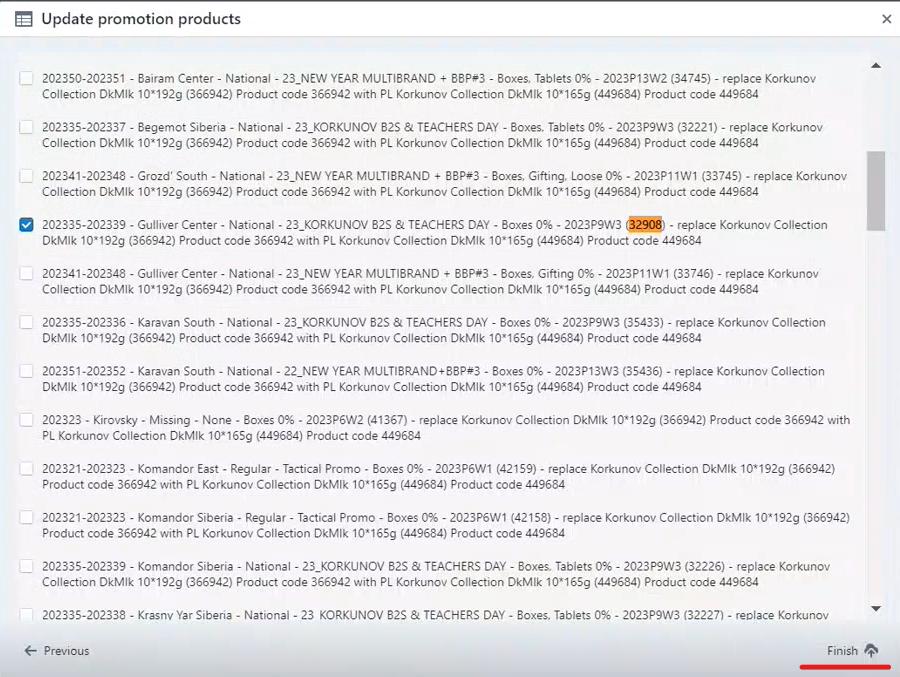Check the Karavan South (35436) promotion checkbox
Image resolution: width=900 pixels, height=677 pixels.
tap(26, 371)
